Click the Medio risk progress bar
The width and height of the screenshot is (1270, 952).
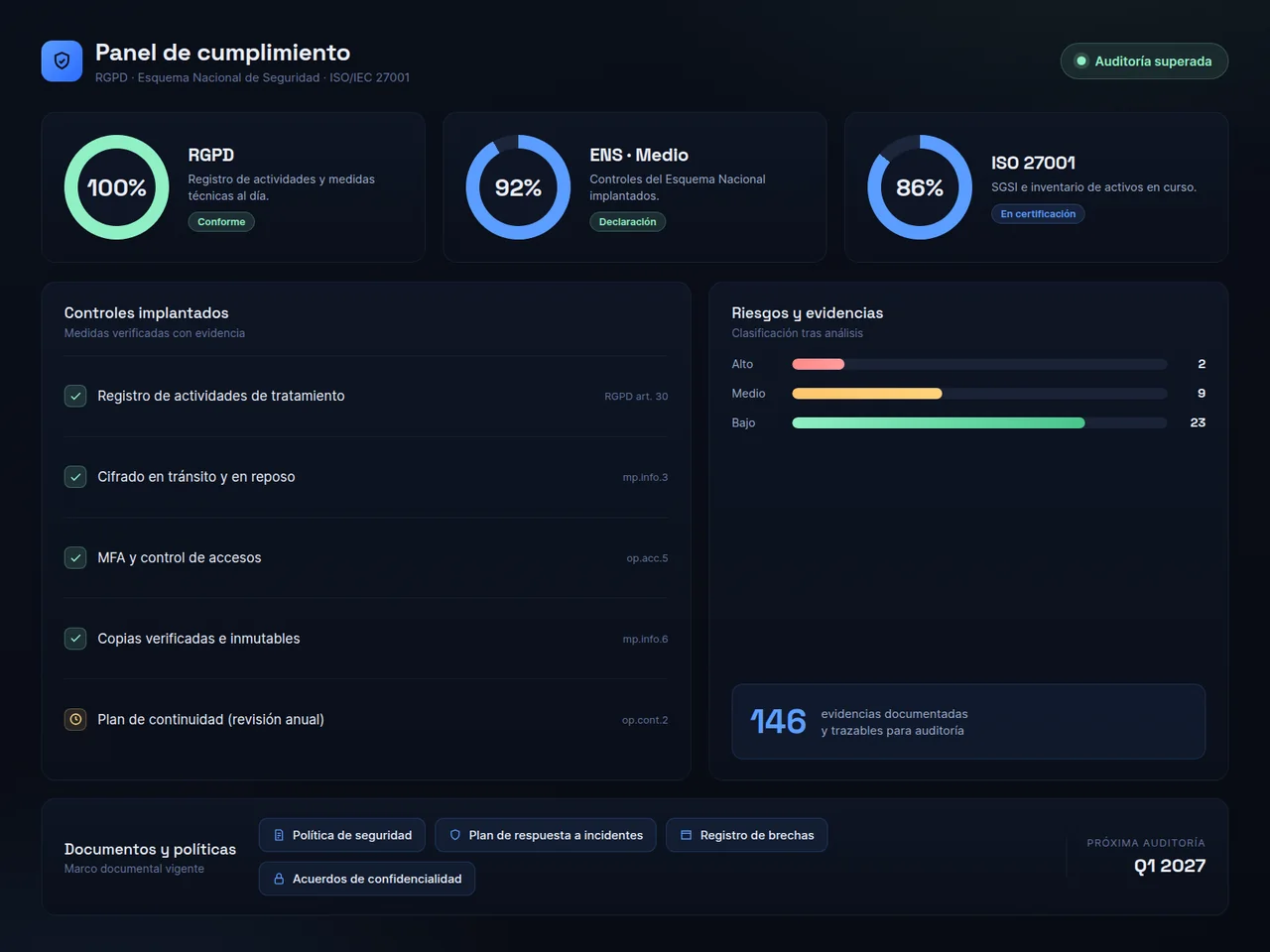[979, 394]
